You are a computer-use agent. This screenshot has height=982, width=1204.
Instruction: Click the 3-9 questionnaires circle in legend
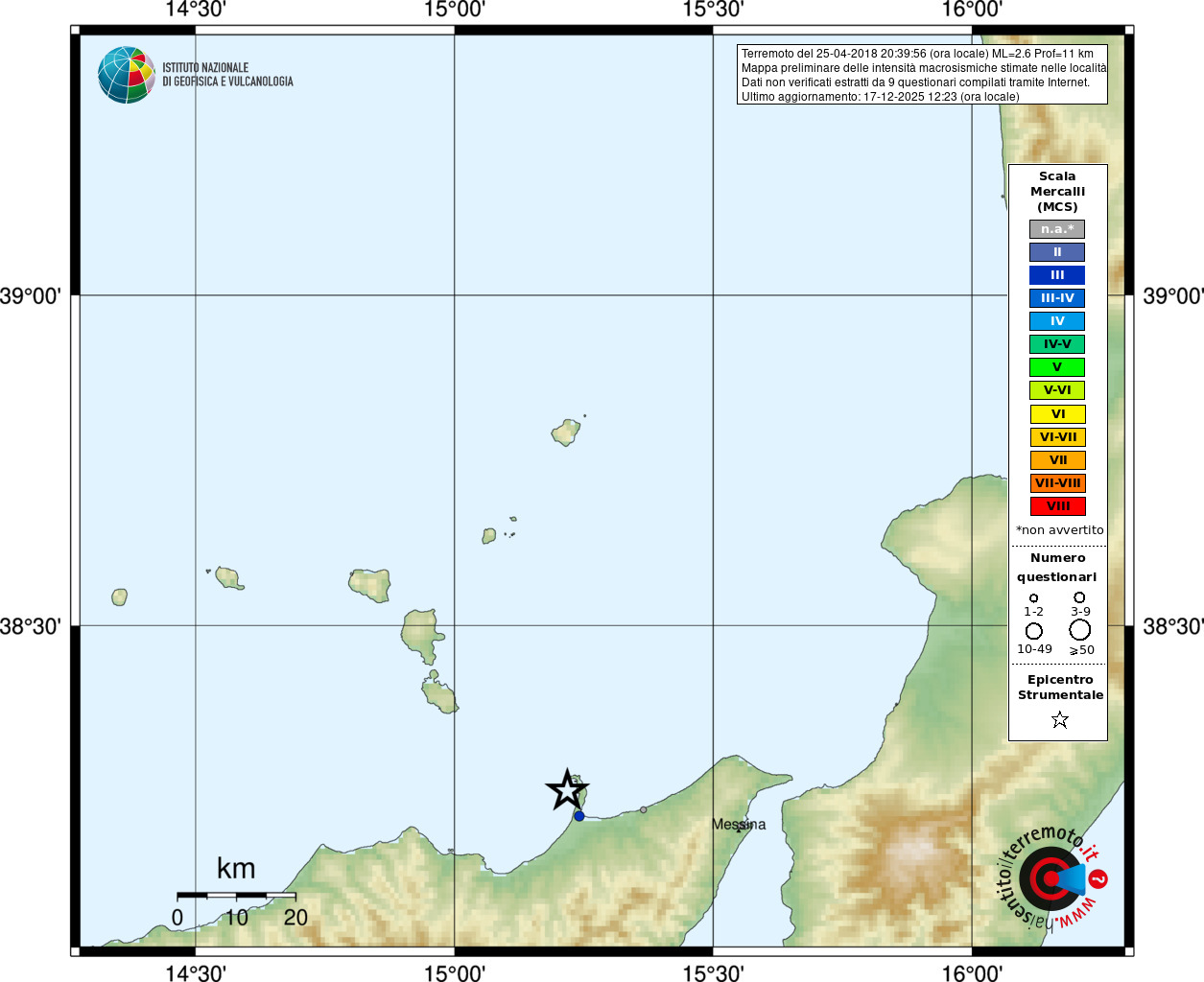(1079, 597)
